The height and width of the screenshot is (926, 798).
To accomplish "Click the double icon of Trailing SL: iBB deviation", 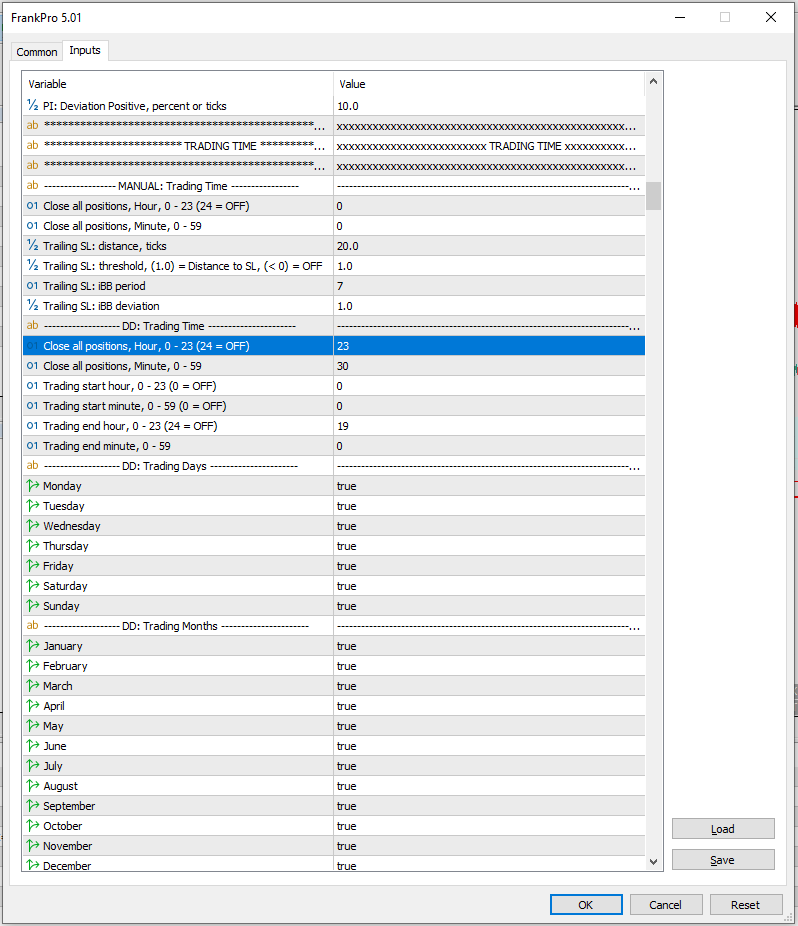I will point(32,306).
